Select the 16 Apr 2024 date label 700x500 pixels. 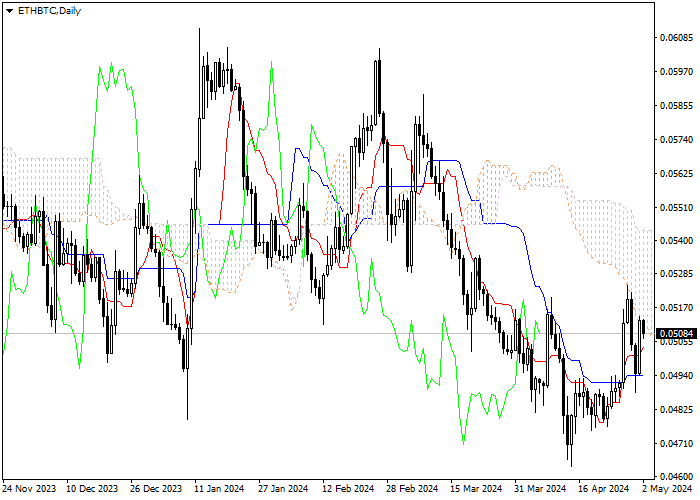pos(604,489)
